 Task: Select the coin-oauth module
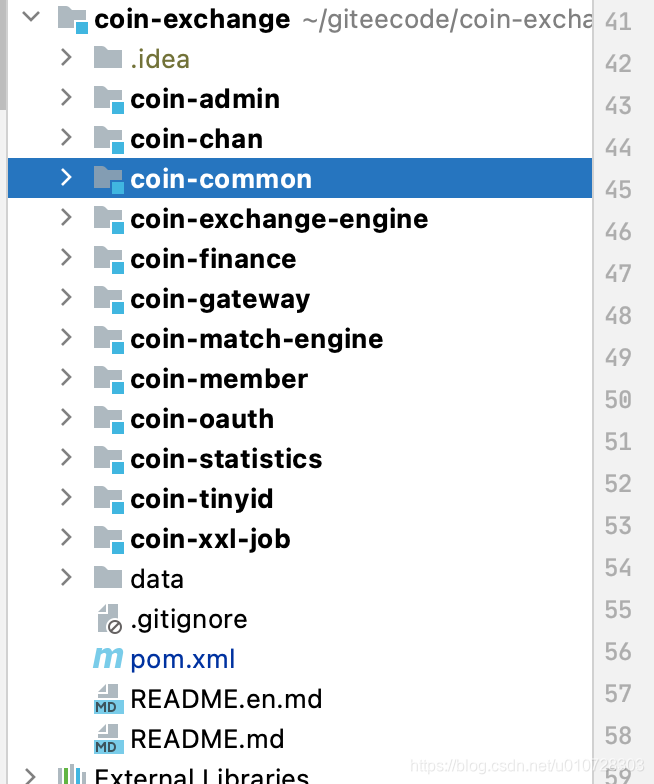202,419
